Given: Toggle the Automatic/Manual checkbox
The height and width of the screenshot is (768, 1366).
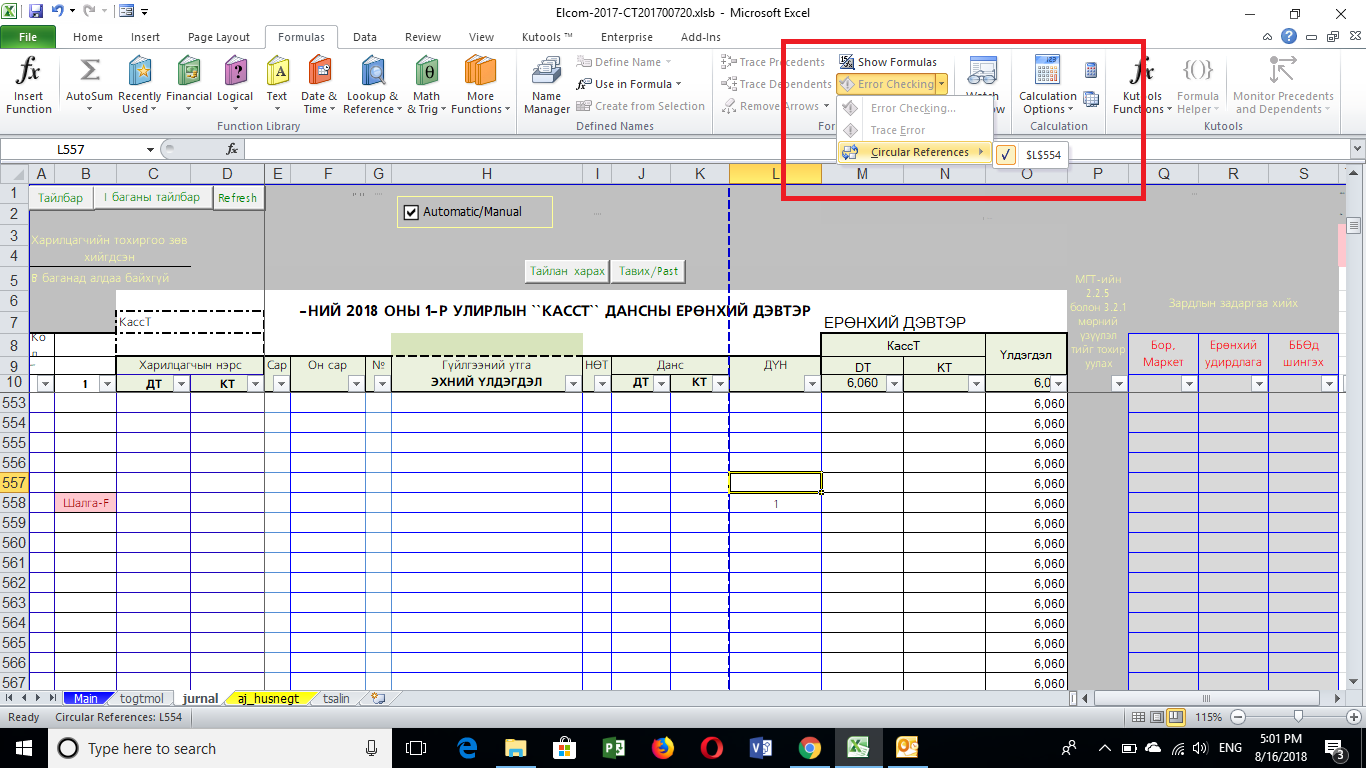Looking at the screenshot, I should coord(410,212).
